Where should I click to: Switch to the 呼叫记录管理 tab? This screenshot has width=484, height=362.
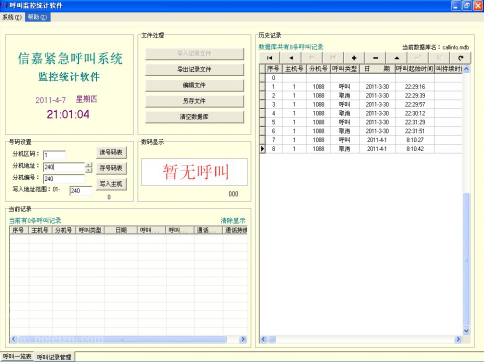54,357
